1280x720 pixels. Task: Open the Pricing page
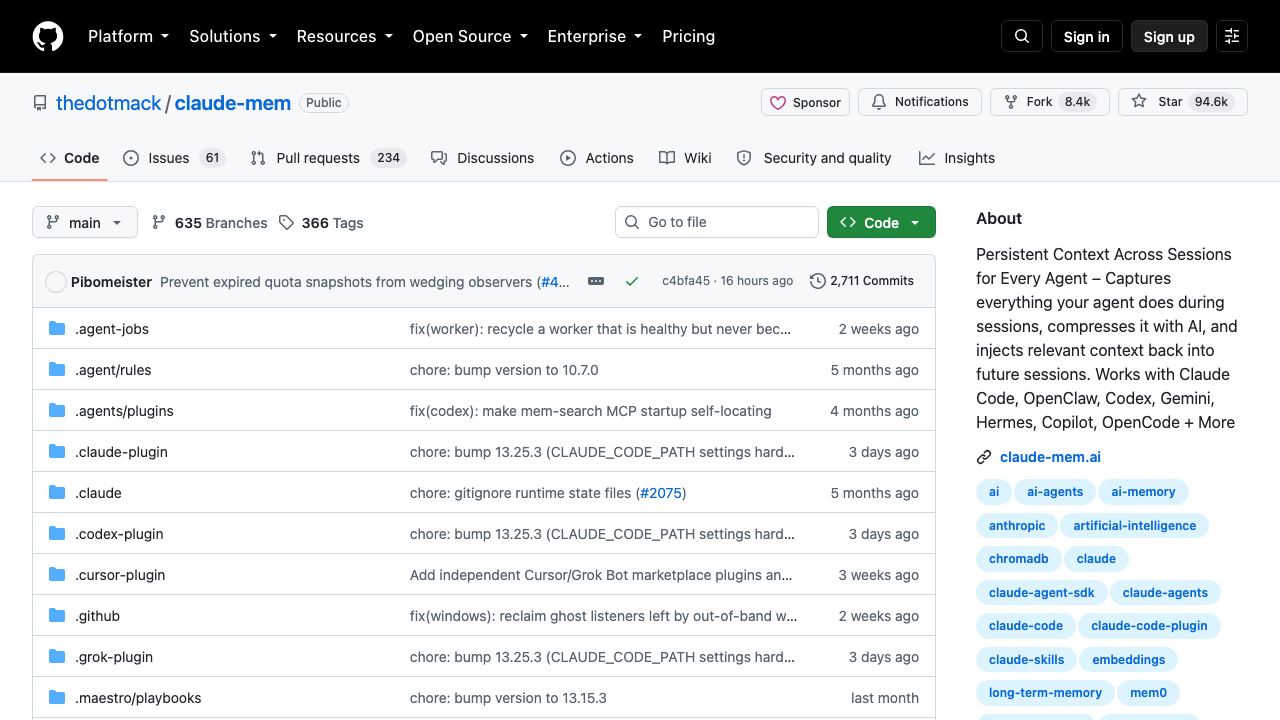tap(688, 36)
